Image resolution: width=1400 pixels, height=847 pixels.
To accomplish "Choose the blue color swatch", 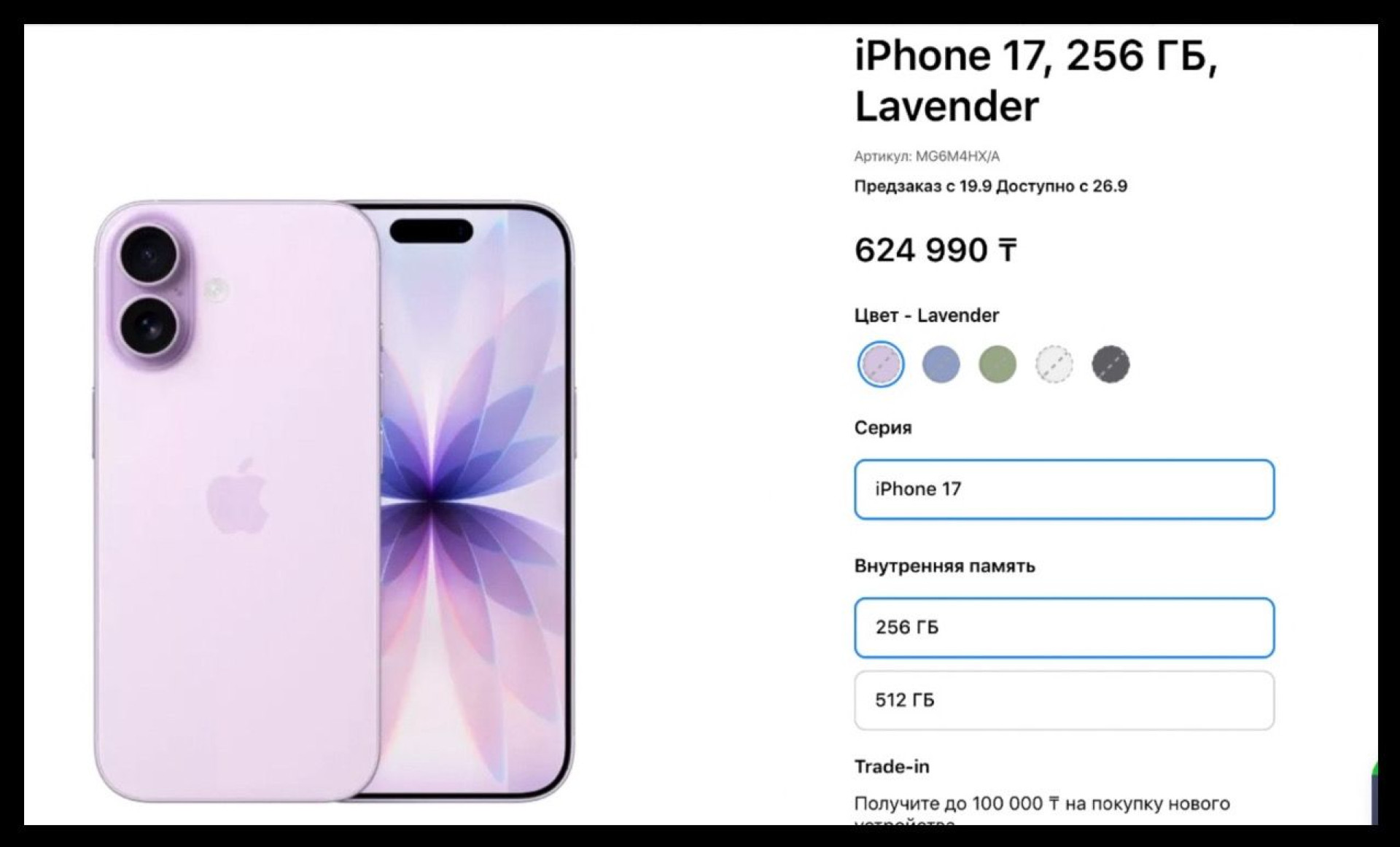I will (941, 364).
